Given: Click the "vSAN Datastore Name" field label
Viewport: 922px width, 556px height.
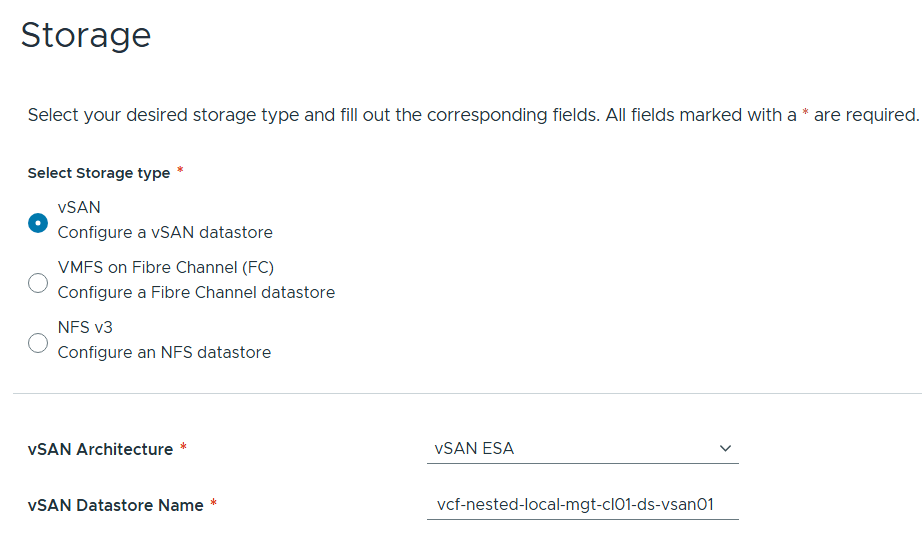Looking at the screenshot, I should (115, 506).
